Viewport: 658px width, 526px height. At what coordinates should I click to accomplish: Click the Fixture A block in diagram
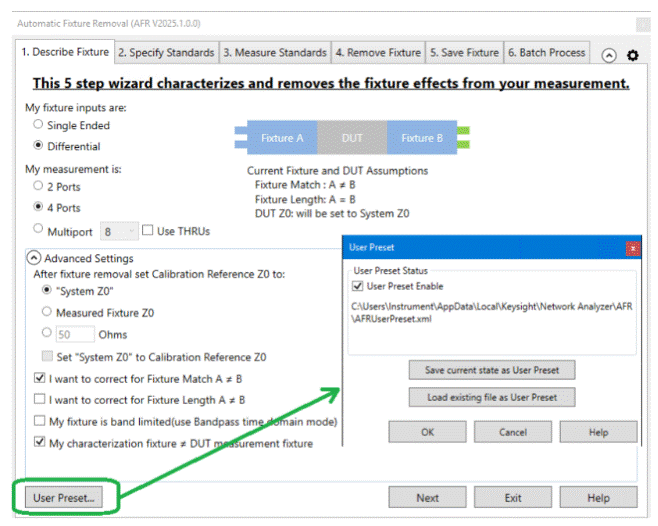pos(276,139)
